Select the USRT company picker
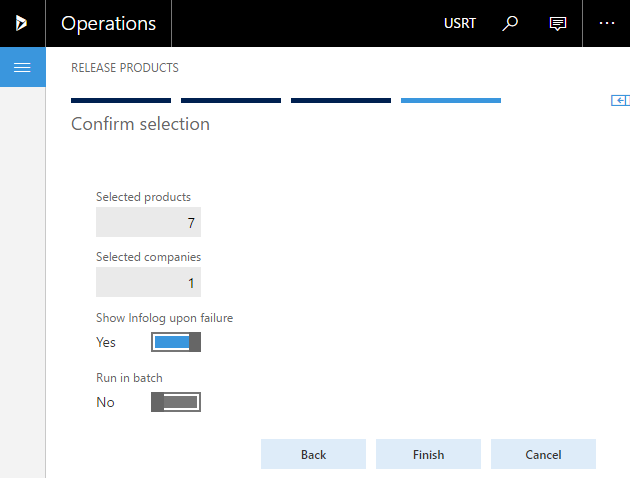Viewport: 630px width, 478px height. pos(460,23)
